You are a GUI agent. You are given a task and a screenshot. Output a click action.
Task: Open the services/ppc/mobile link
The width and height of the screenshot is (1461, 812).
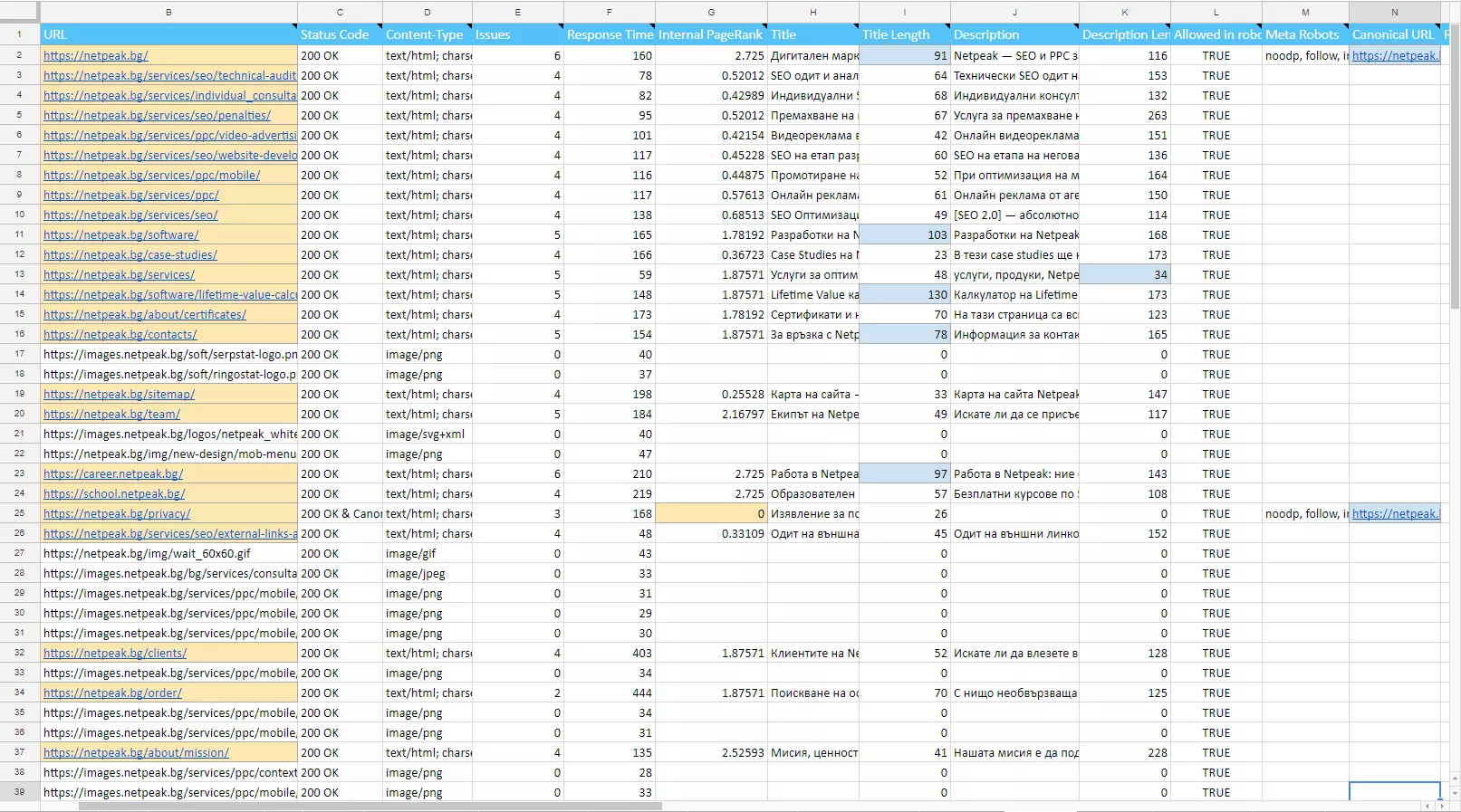(152, 176)
